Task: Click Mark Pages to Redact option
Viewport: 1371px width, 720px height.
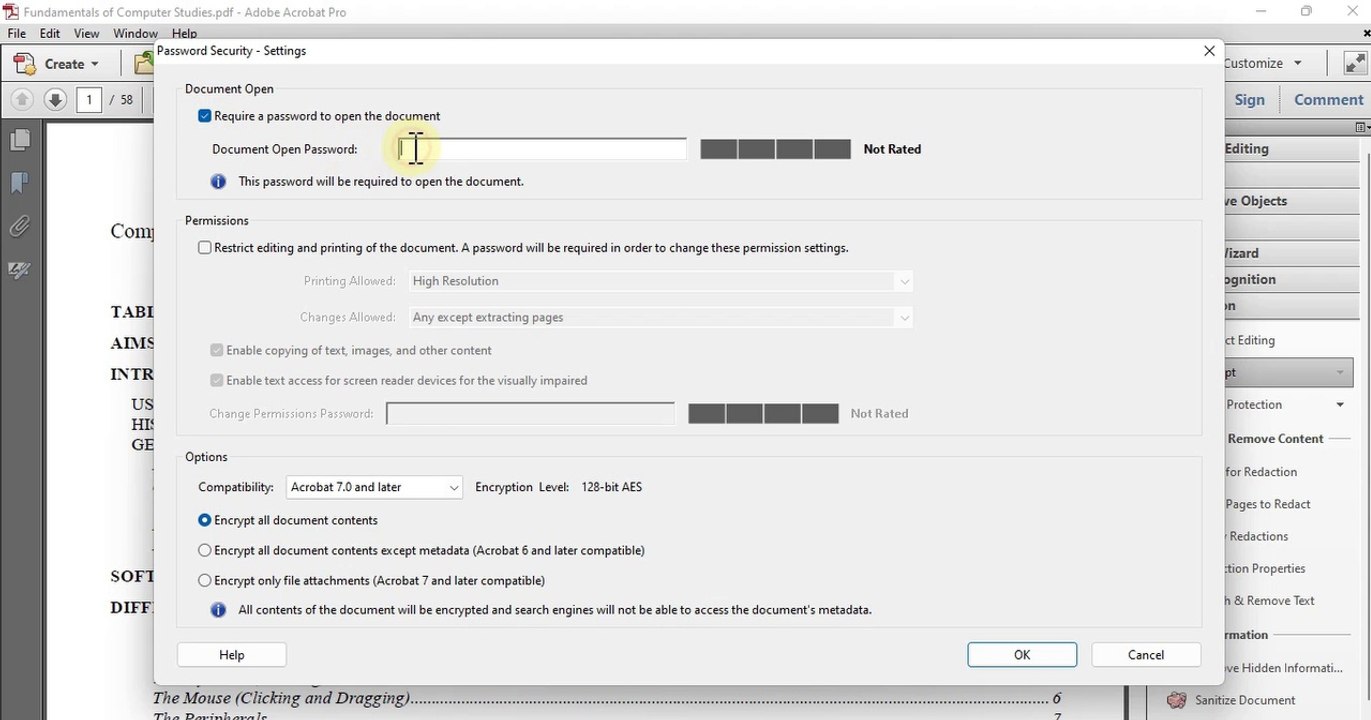Action: pos(1268,504)
